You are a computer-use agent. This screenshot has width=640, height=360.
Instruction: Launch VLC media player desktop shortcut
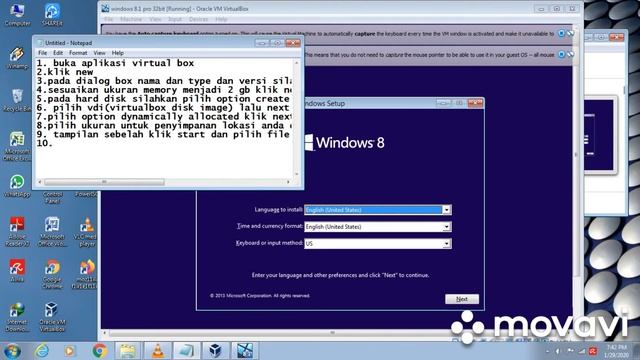click(x=87, y=231)
